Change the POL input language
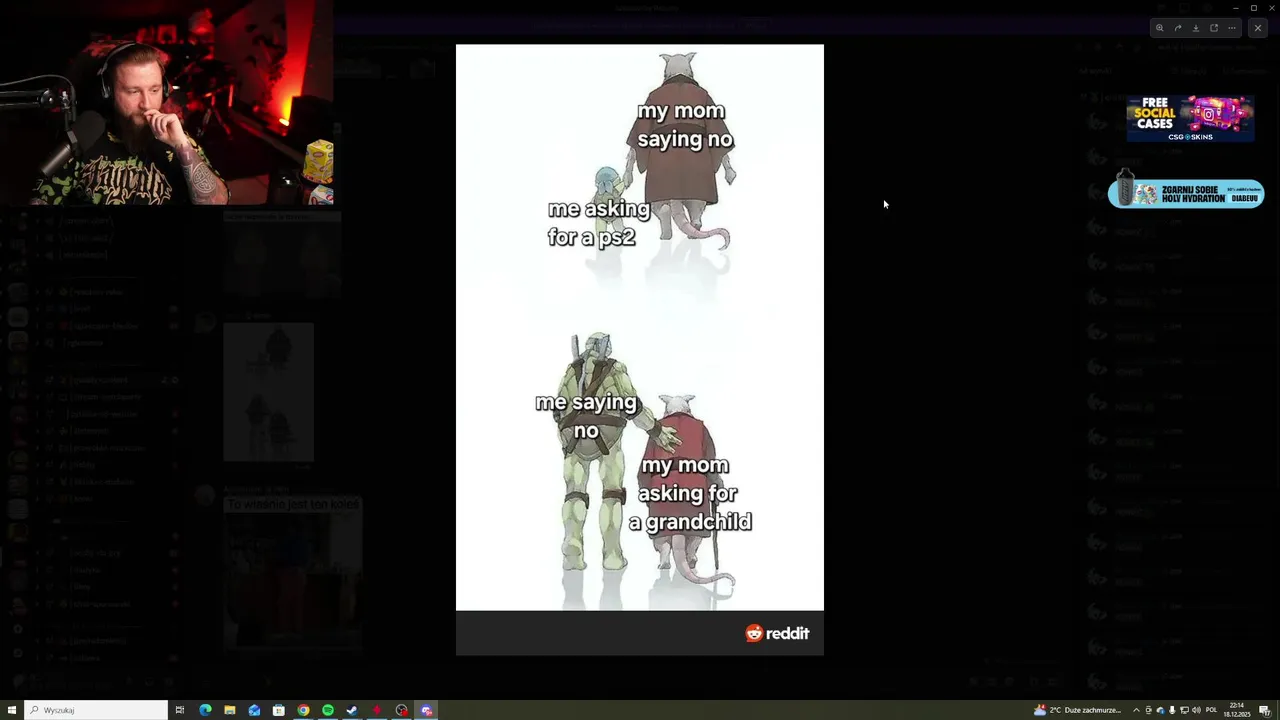 point(1211,710)
